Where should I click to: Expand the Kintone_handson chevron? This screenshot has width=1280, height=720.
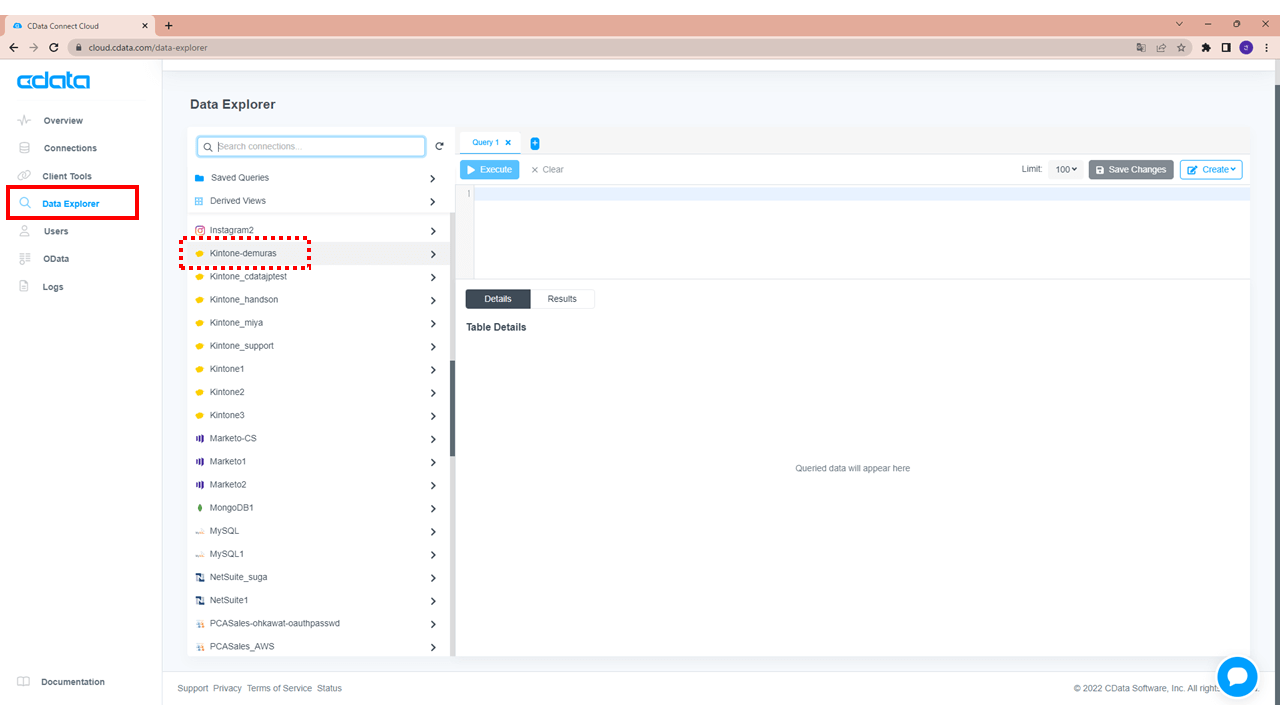click(x=433, y=301)
